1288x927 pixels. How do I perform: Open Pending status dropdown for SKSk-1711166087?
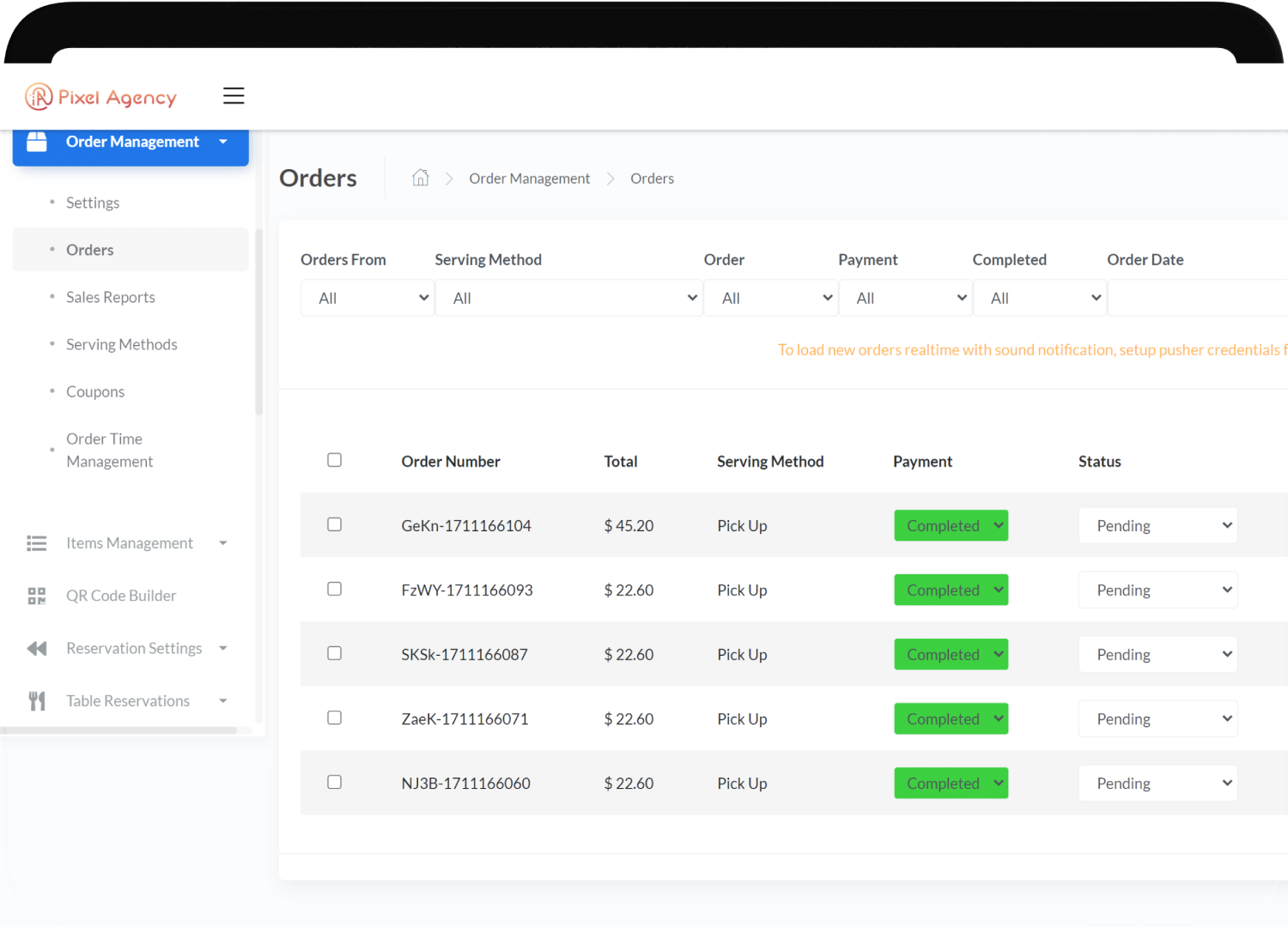coord(1157,654)
